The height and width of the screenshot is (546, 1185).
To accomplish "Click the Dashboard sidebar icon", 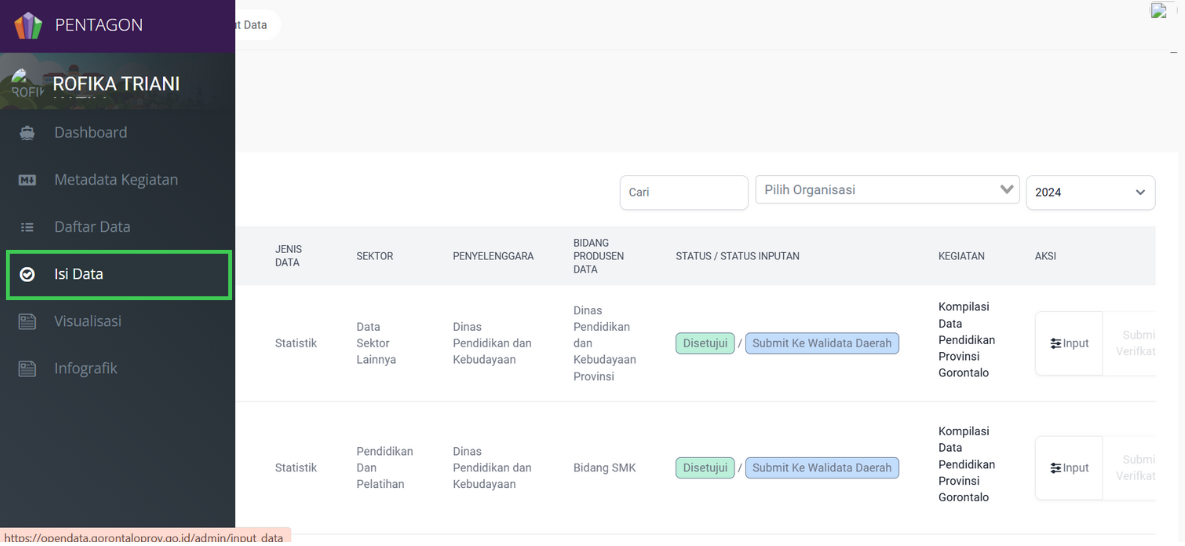I will coord(27,133).
